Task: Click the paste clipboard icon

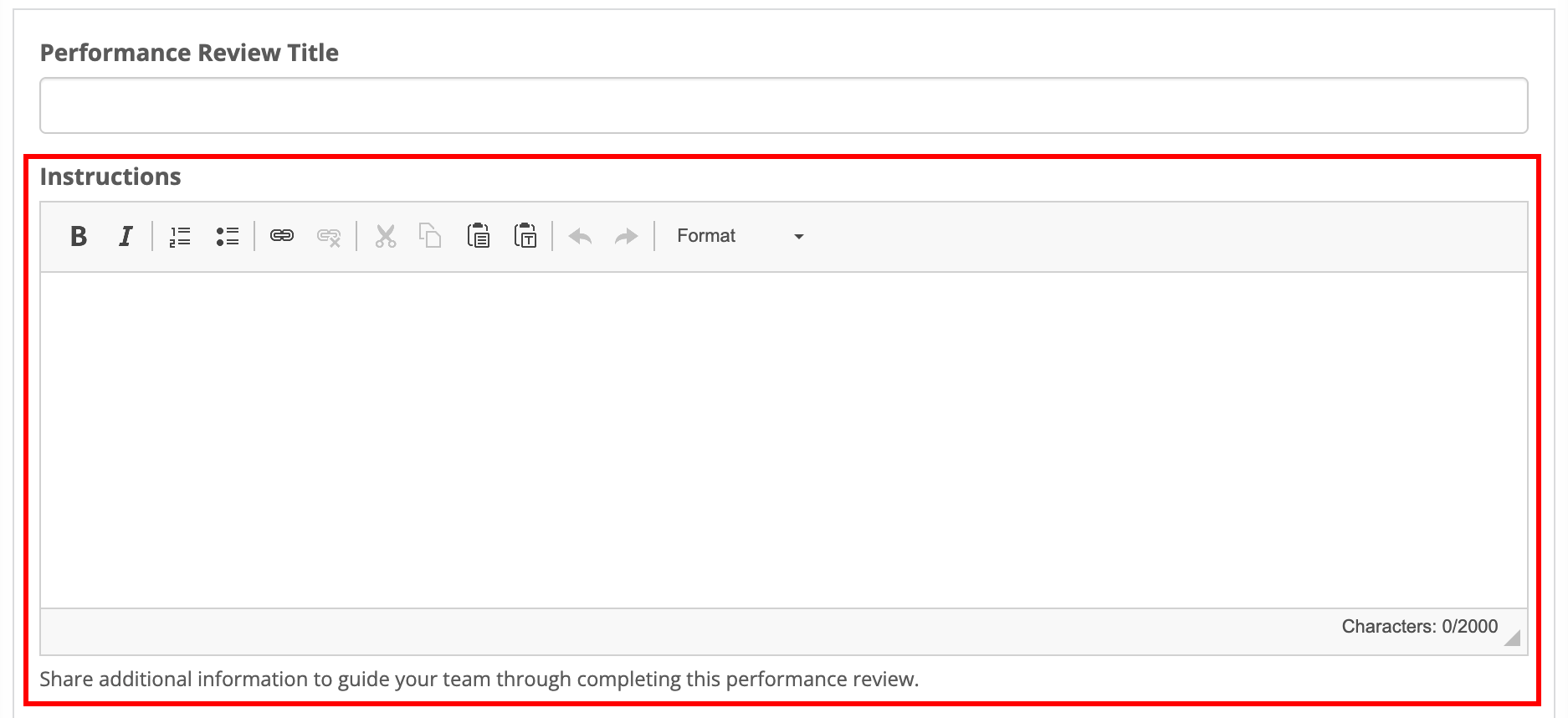Action: 478,237
